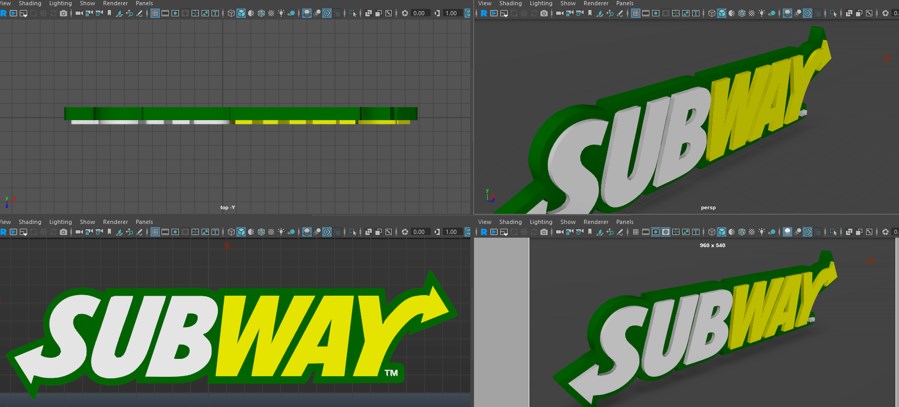This screenshot has width=899, height=407.
Task: Click the Textured icon in the bottom-left panel toolbar
Action: coord(271,232)
